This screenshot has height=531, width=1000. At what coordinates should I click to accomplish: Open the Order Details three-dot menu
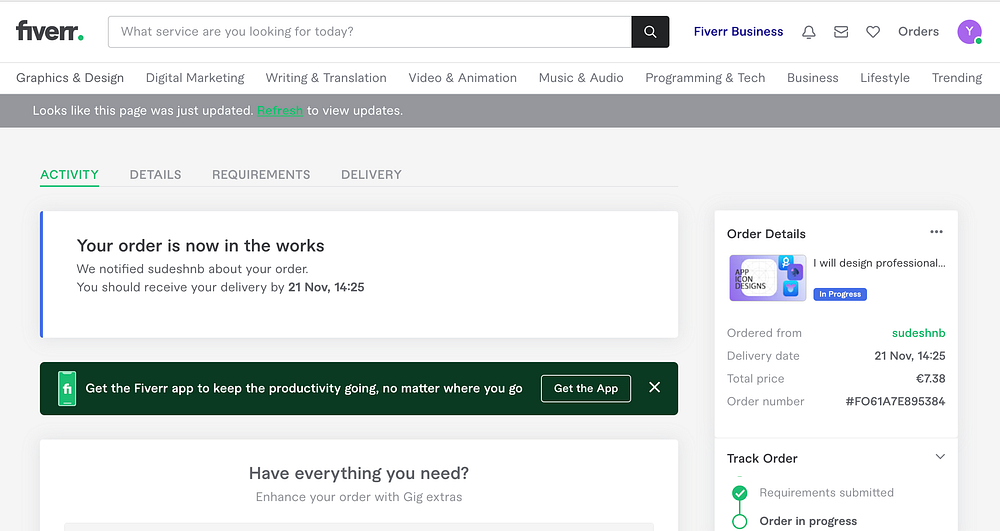[936, 232]
